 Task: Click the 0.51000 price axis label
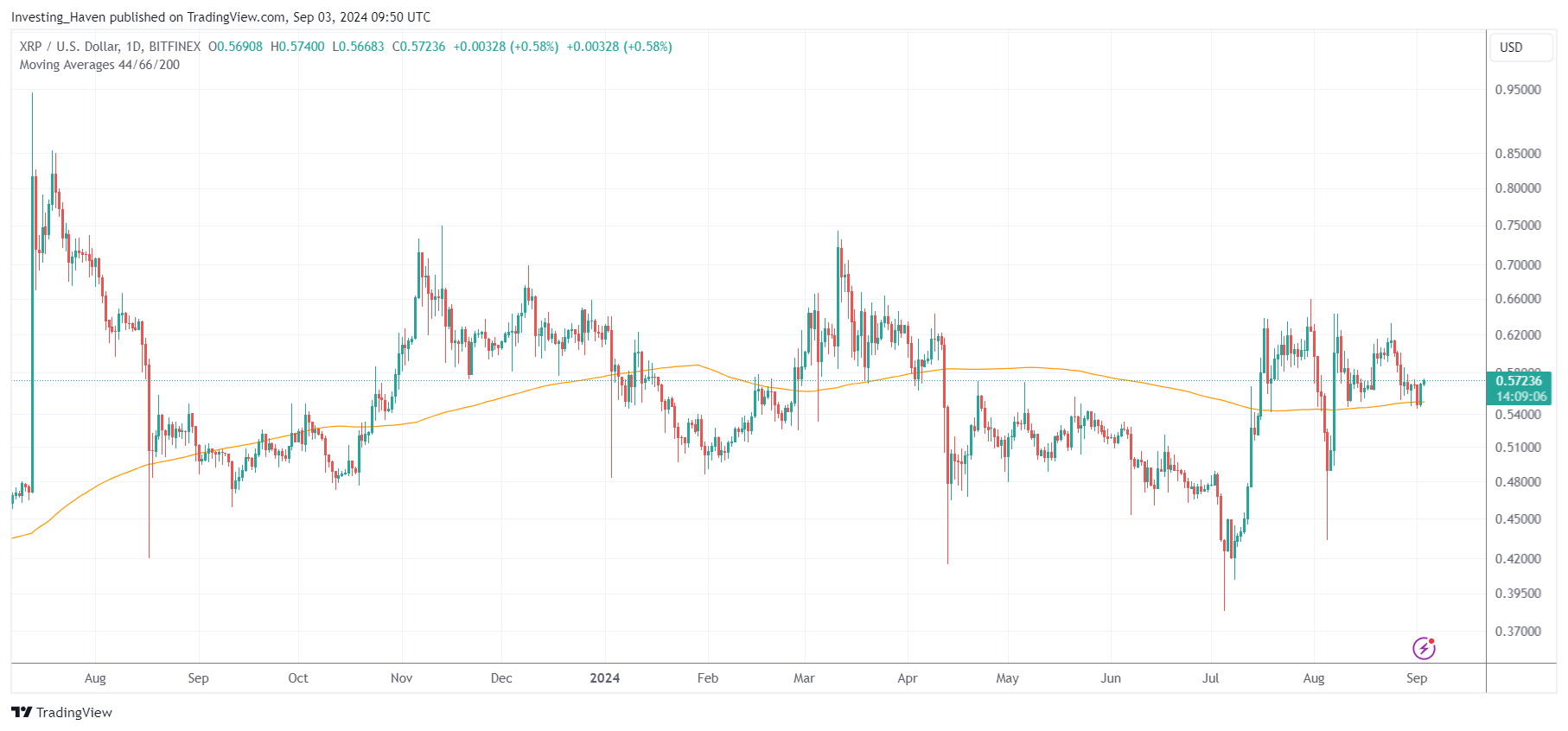(1518, 448)
